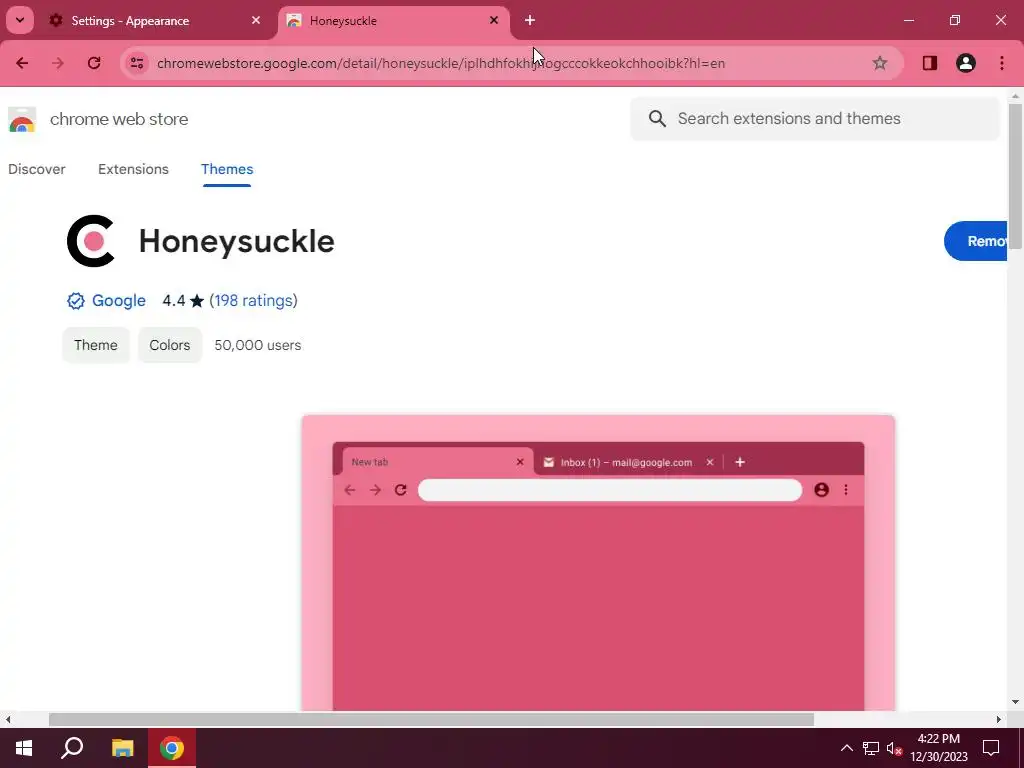The height and width of the screenshot is (768, 1024).
Task: Reload the current page
Action: click(94, 63)
